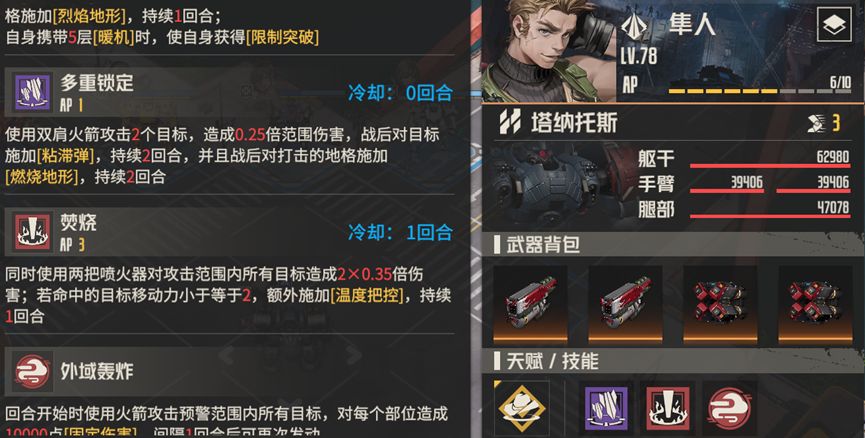Select the second flamethrower weapon in 武器背包
The image size is (865, 438).
[625, 304]
